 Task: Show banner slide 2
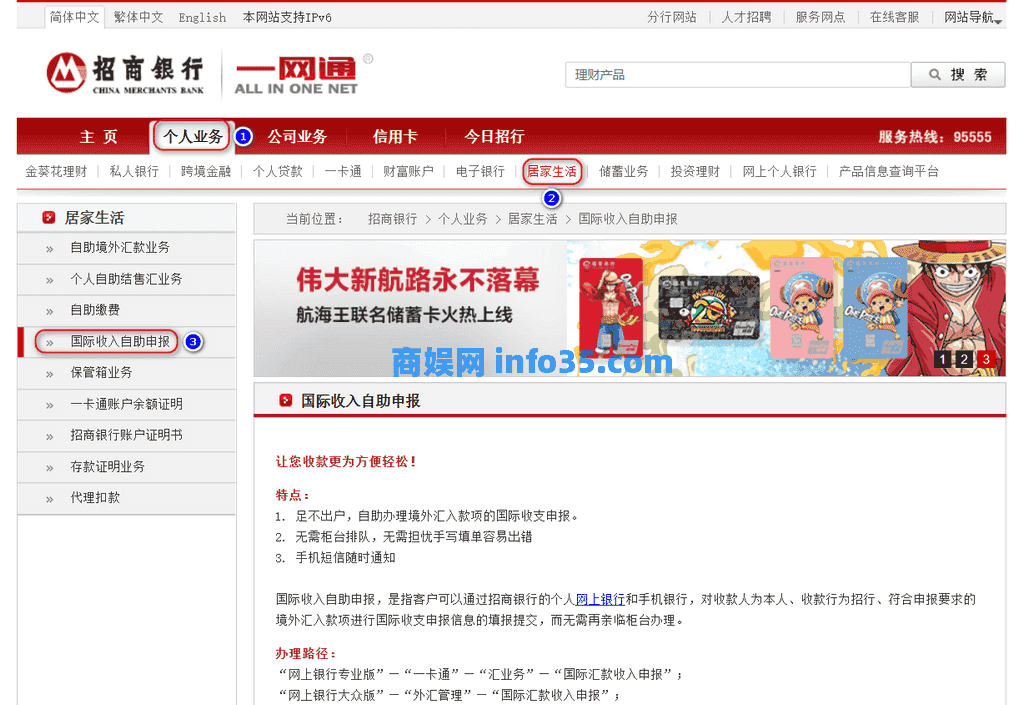pos(964,359)
